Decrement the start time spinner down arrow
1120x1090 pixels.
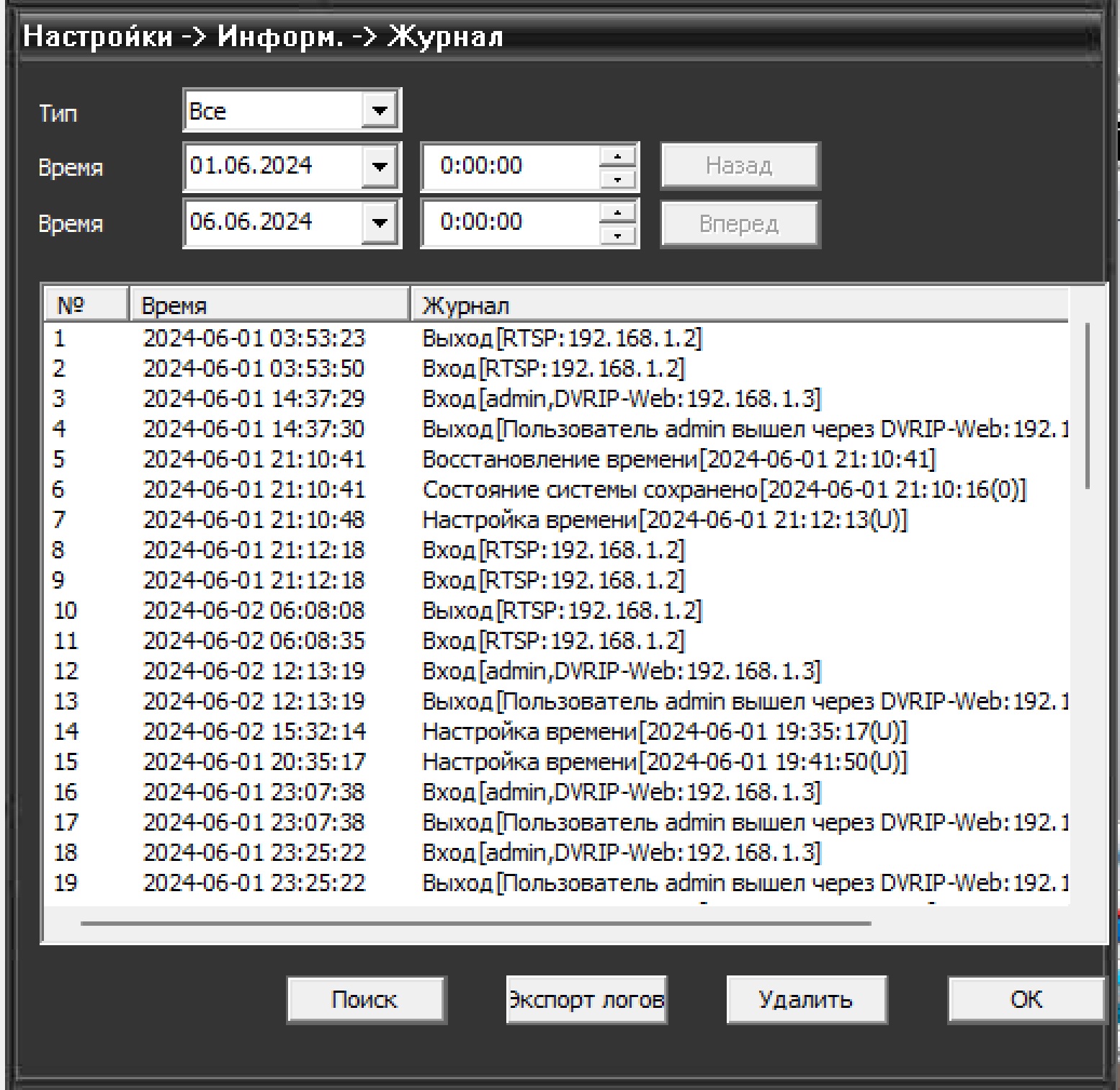pyautogui.click(x=618, y=179)
